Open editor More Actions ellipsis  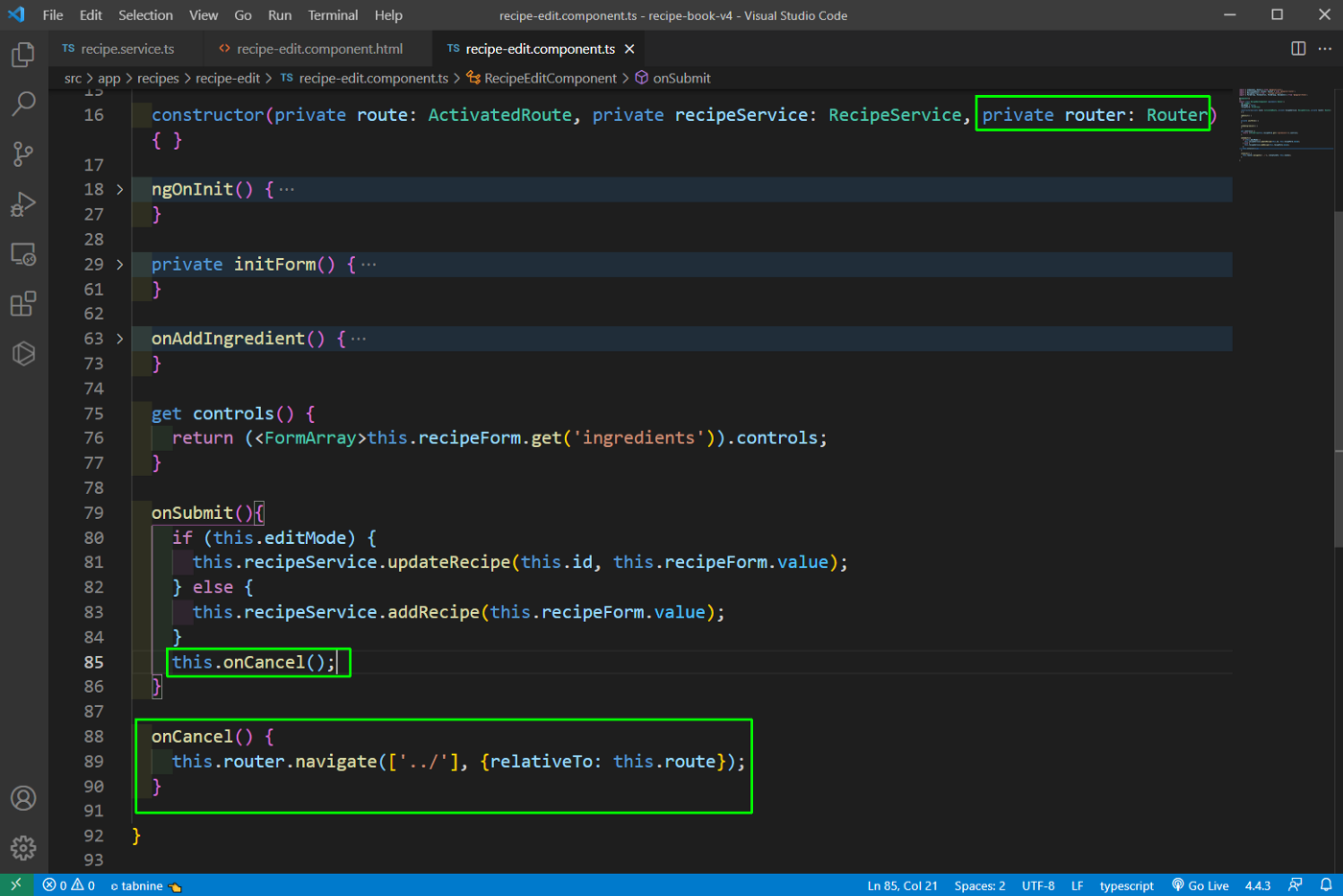(1325, 48)
